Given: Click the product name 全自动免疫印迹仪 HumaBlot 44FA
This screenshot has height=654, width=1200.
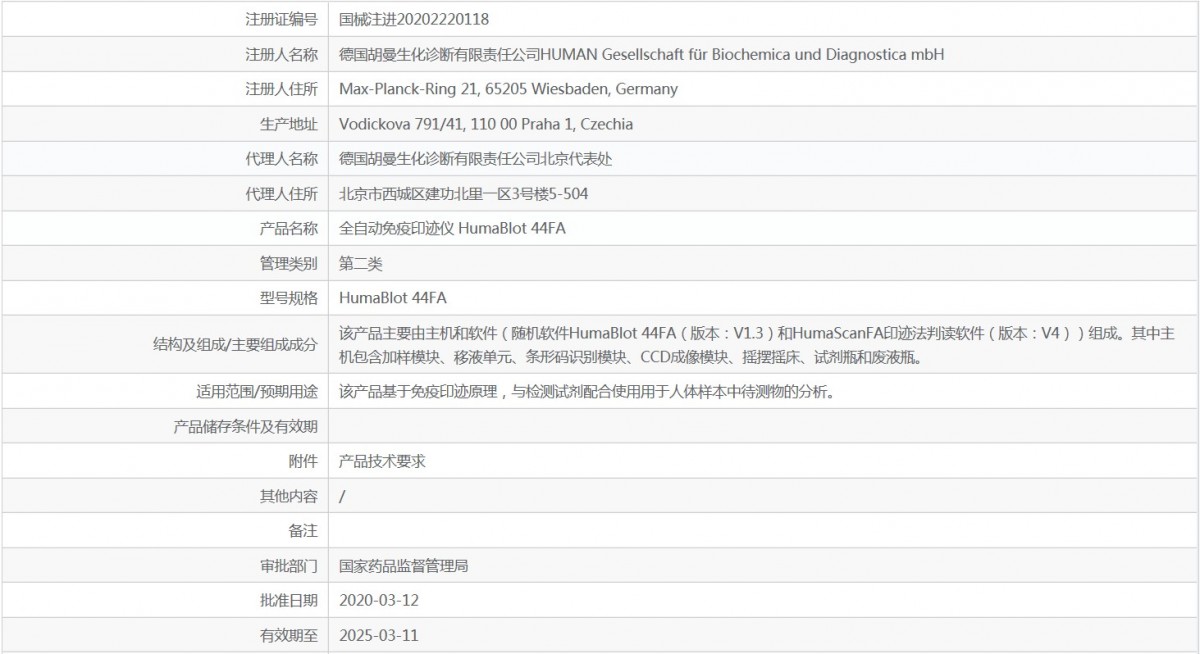Looking at the screenshot, I should pyautogui.click(x=453, y=229).
